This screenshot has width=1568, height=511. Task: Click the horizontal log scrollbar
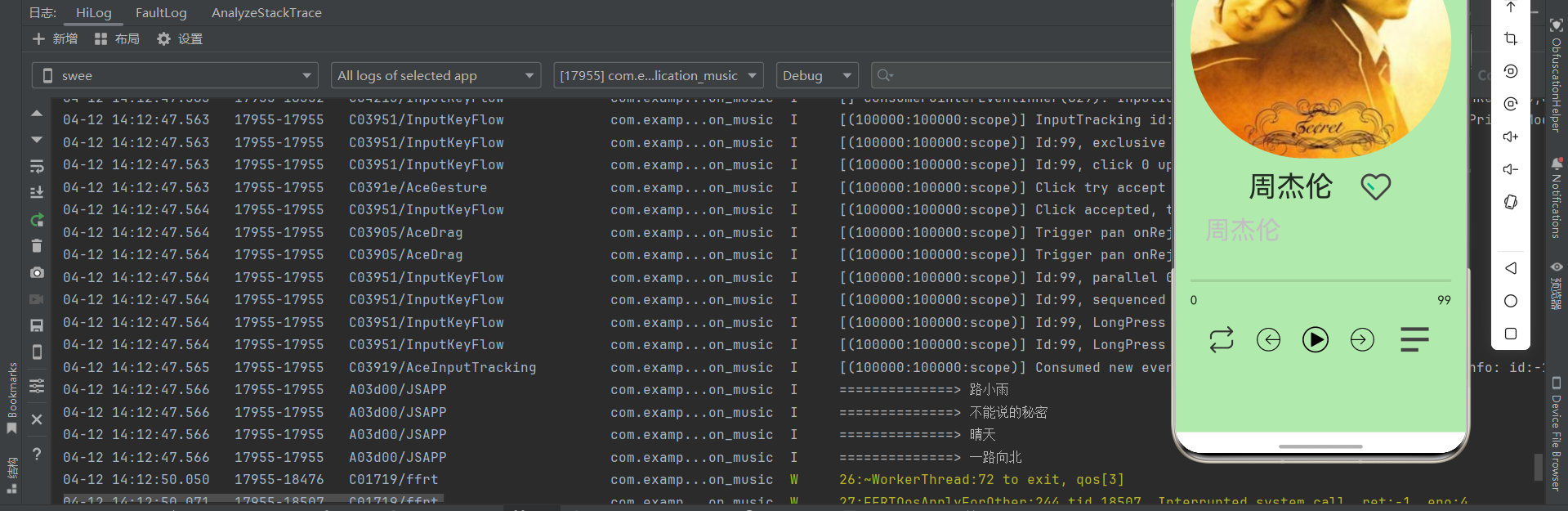tap(253, 498)
